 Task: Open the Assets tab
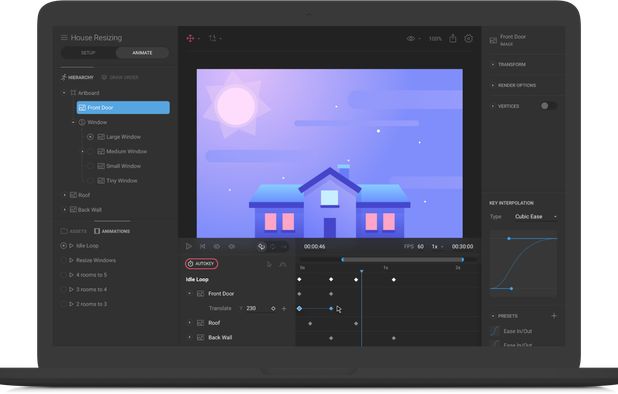point(73,231)
